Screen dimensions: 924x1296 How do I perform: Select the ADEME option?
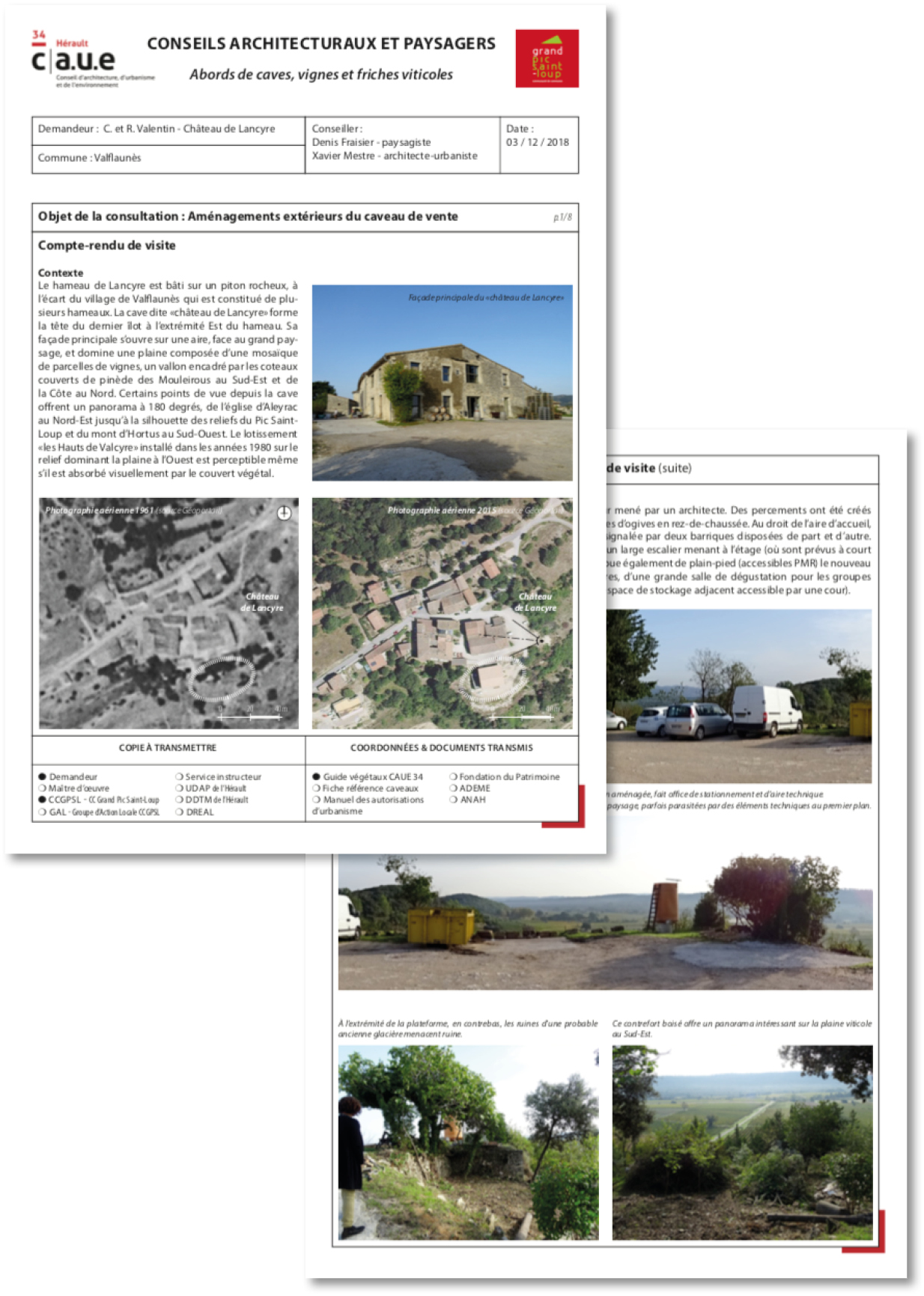click(453, 788)
